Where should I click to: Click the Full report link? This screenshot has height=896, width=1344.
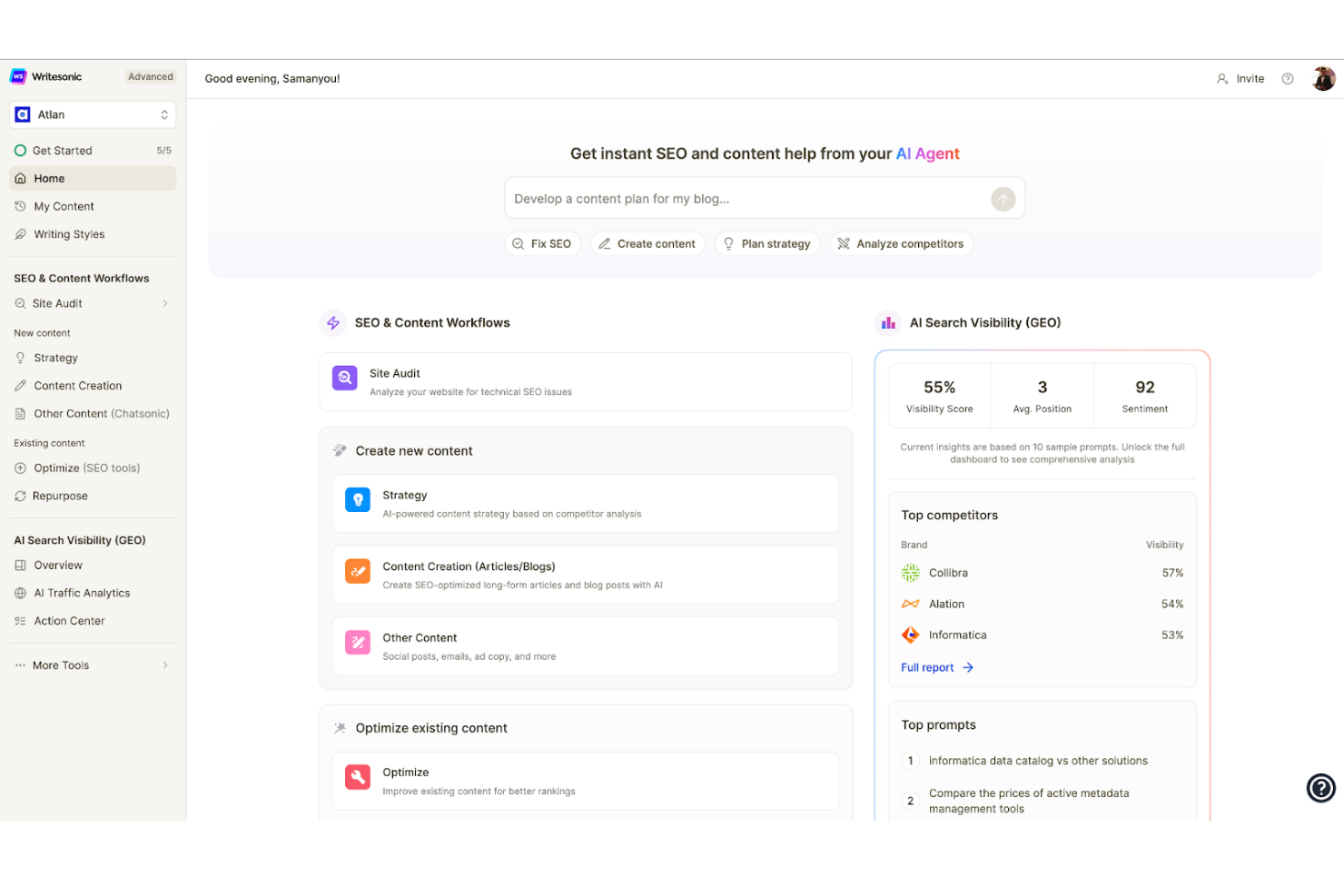point(937,667)
